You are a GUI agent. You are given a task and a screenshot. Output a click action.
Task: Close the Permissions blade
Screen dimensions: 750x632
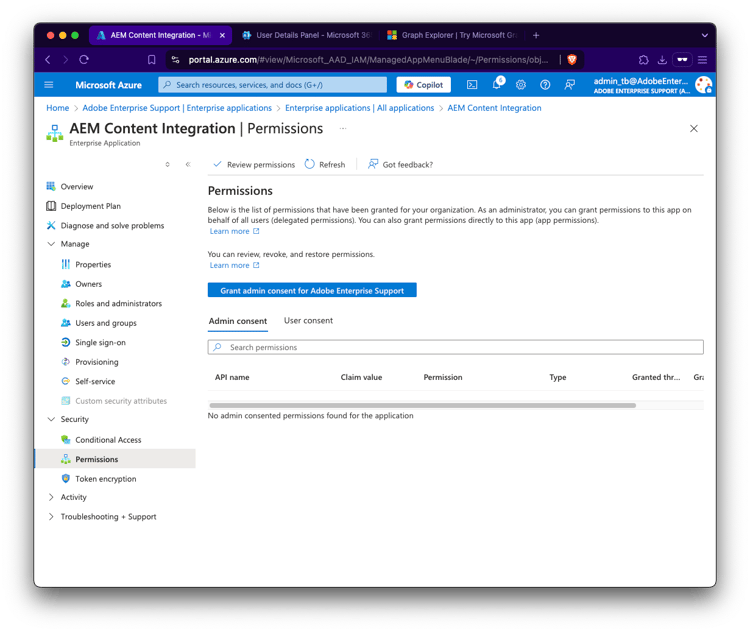click(x=694, y=128)
